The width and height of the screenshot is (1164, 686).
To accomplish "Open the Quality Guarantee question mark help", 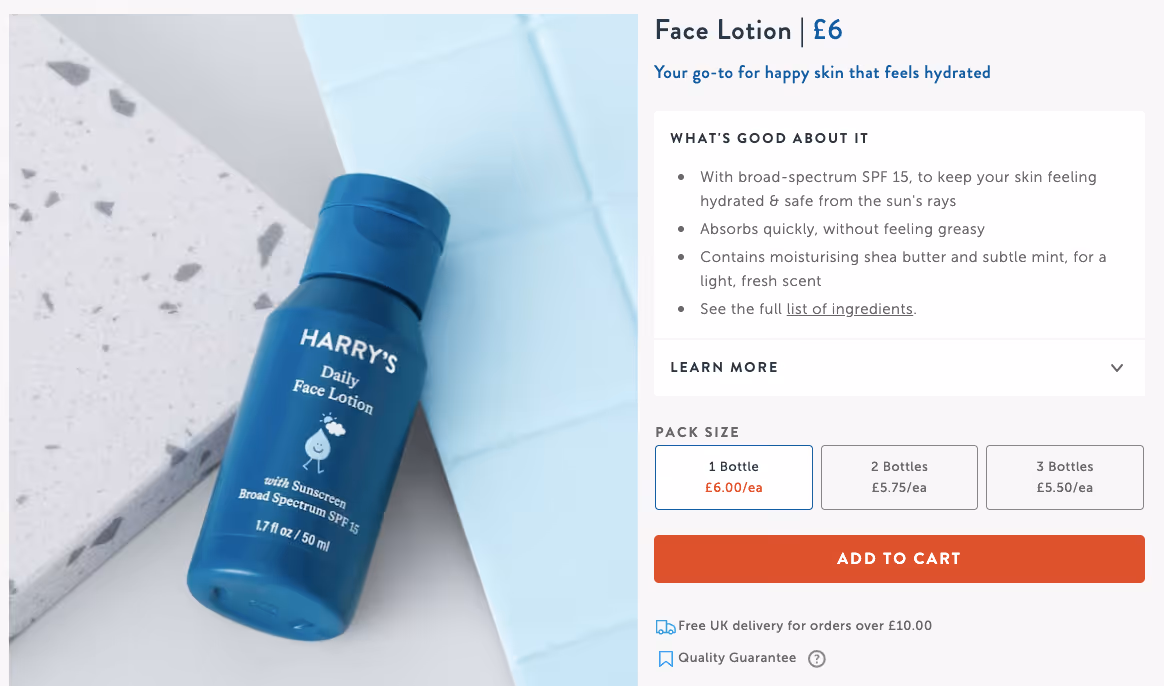I will pyautogui.click(x=817, y=659).
